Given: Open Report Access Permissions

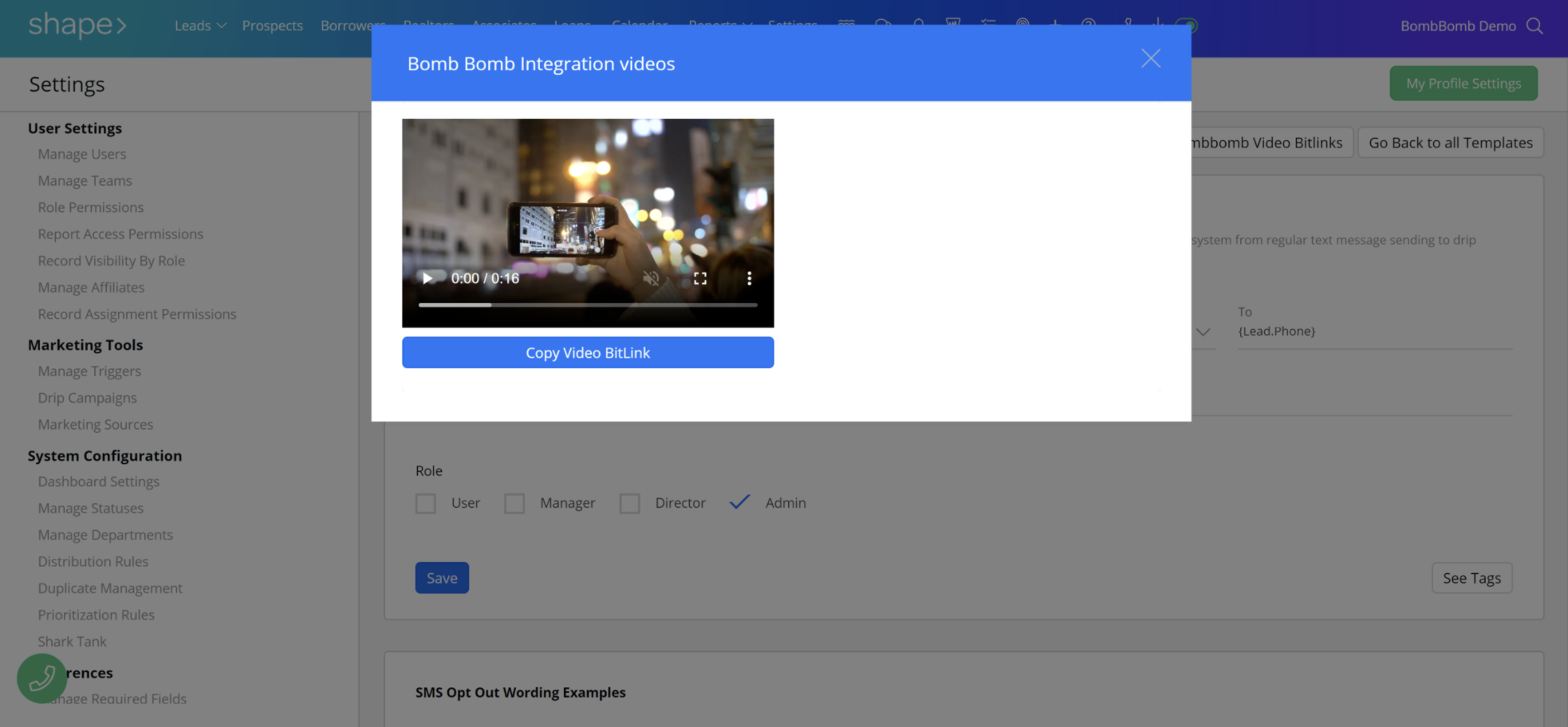Looking at the screenshot, I should (120, 234).
